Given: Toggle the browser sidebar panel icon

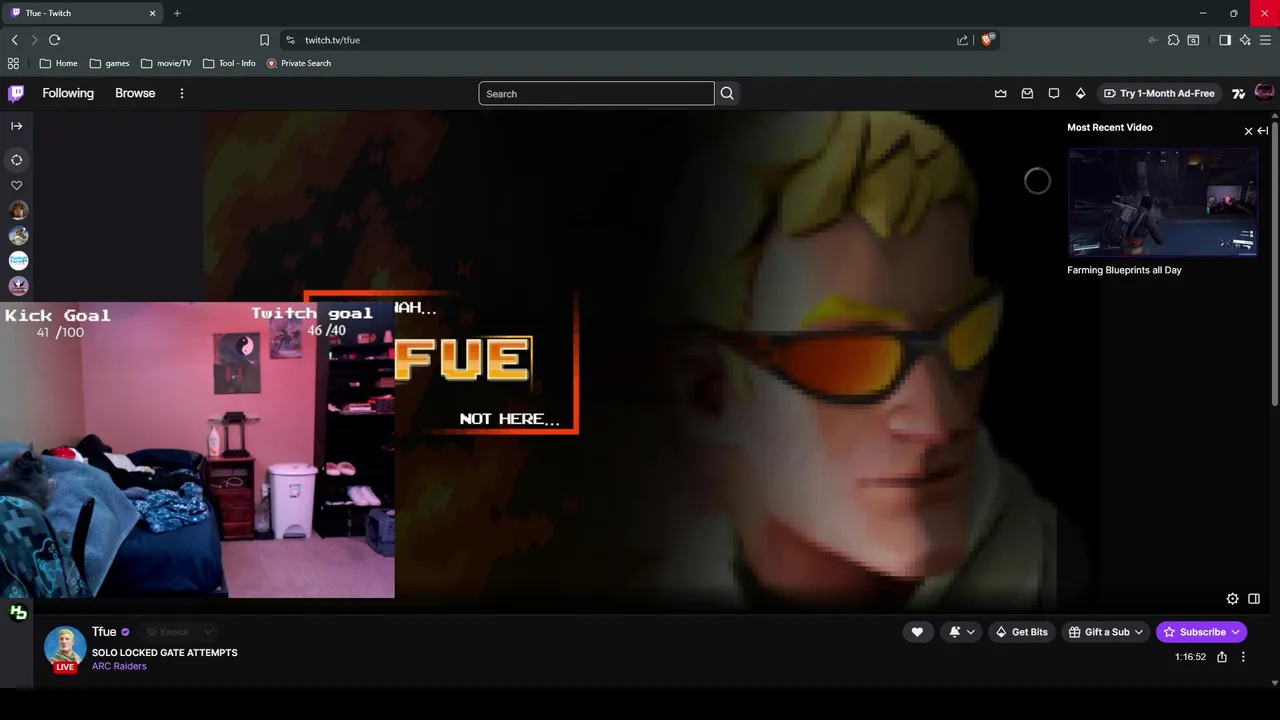Looking at the screenshot, I should (1224, 40).
